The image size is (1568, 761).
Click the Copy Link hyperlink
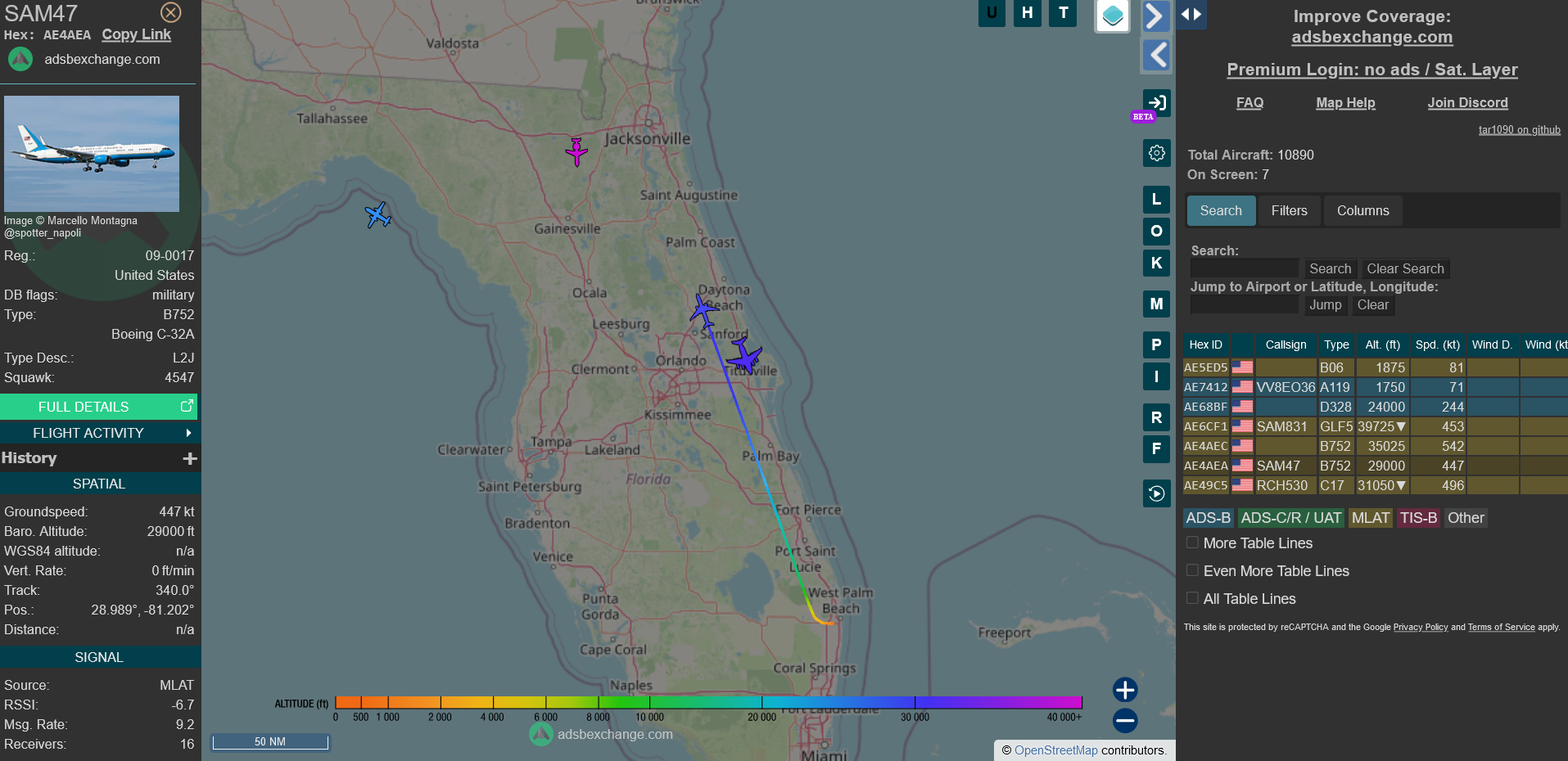coord(136,34)
